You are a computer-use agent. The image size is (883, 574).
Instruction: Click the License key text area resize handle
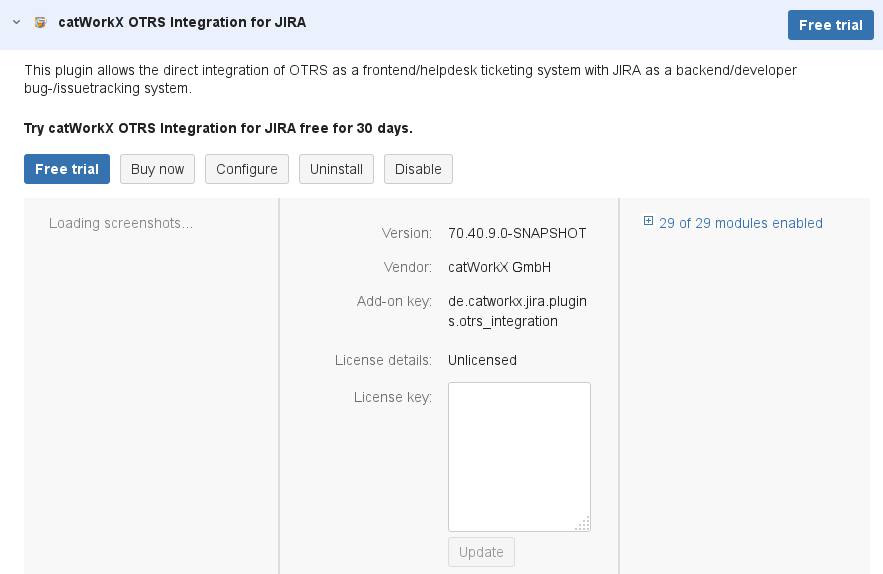coord(584,524)
